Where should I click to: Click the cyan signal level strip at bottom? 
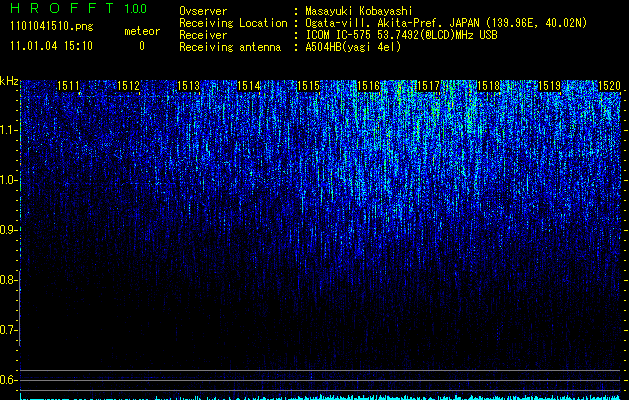click(x=321, y=398)
